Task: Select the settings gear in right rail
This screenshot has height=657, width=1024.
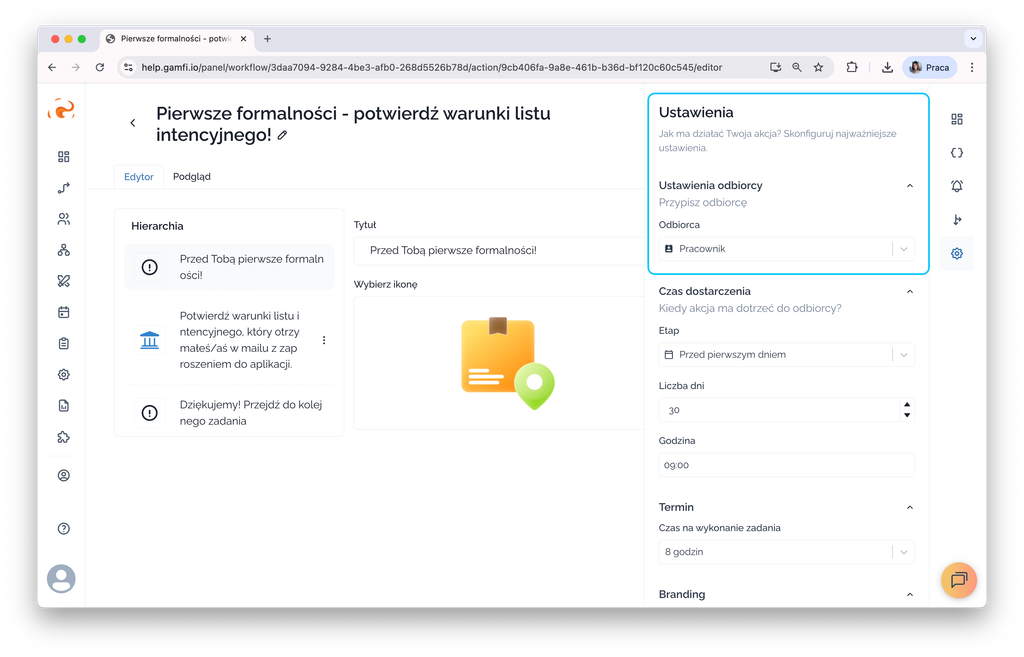Action: pos(957,254)
